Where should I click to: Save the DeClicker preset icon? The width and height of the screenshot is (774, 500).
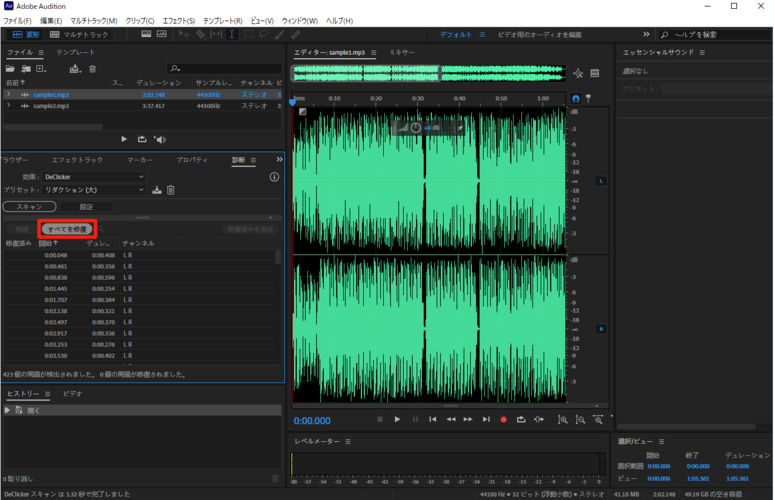pyautogui.click(x=157, y=190)
